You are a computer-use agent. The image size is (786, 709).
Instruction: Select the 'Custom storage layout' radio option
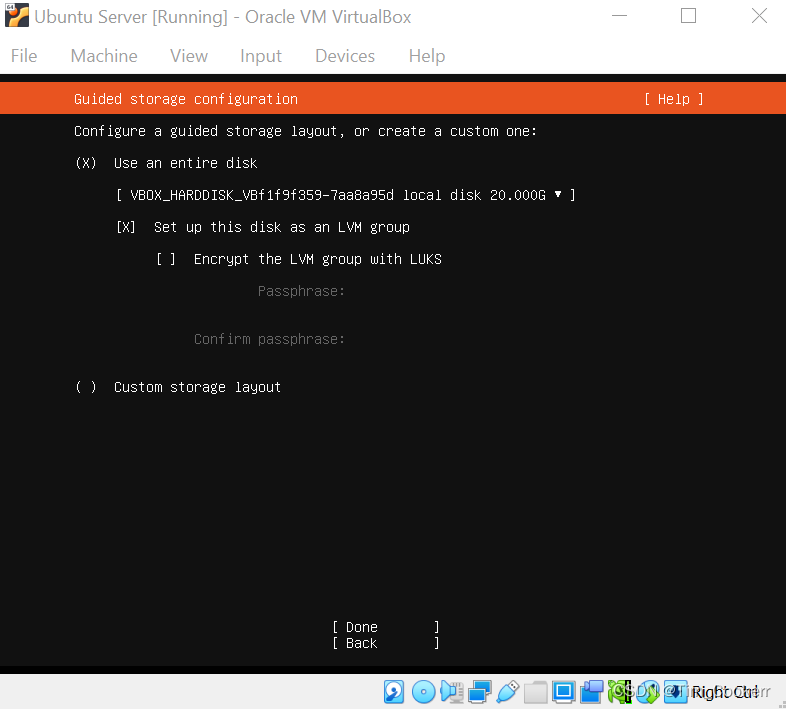tap(86, 387)
